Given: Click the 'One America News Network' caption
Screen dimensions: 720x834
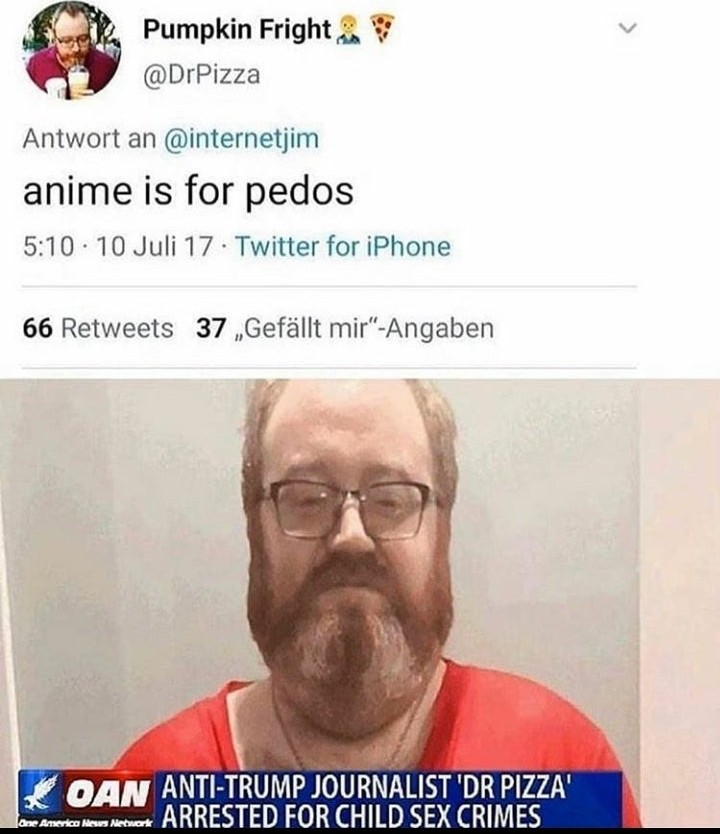Looking at the screenshot, I should click(x=86, y=822).
